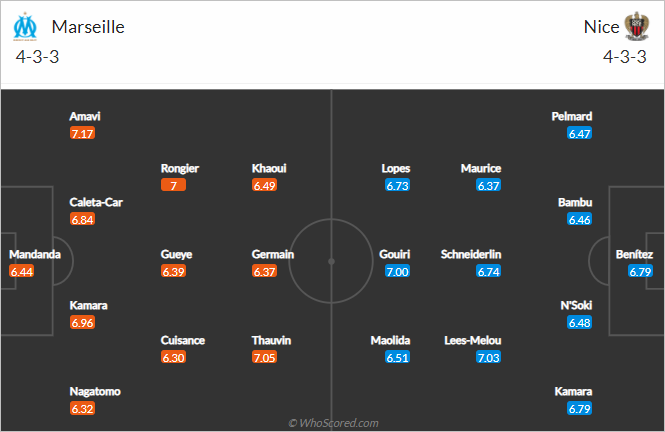The image size is (665, 432).
Task: Click on goalkeeper Mandanda's name
Action: click(x=35, y=254)
